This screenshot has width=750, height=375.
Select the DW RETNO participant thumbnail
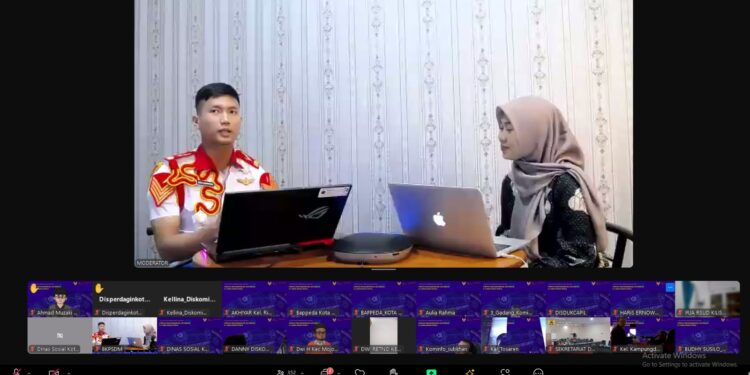click(384, 335)
